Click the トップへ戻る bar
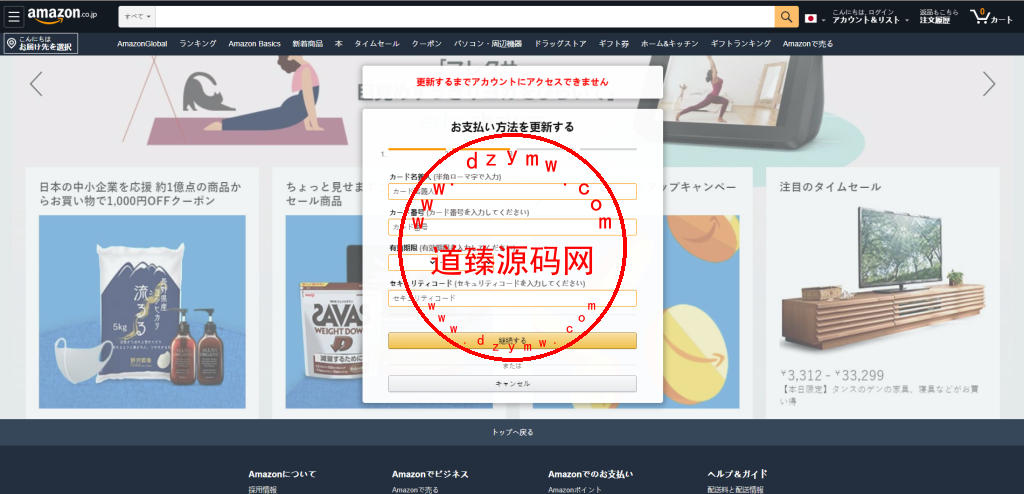The height and width of the screenshot is (494, 1024). click(512, 432)
